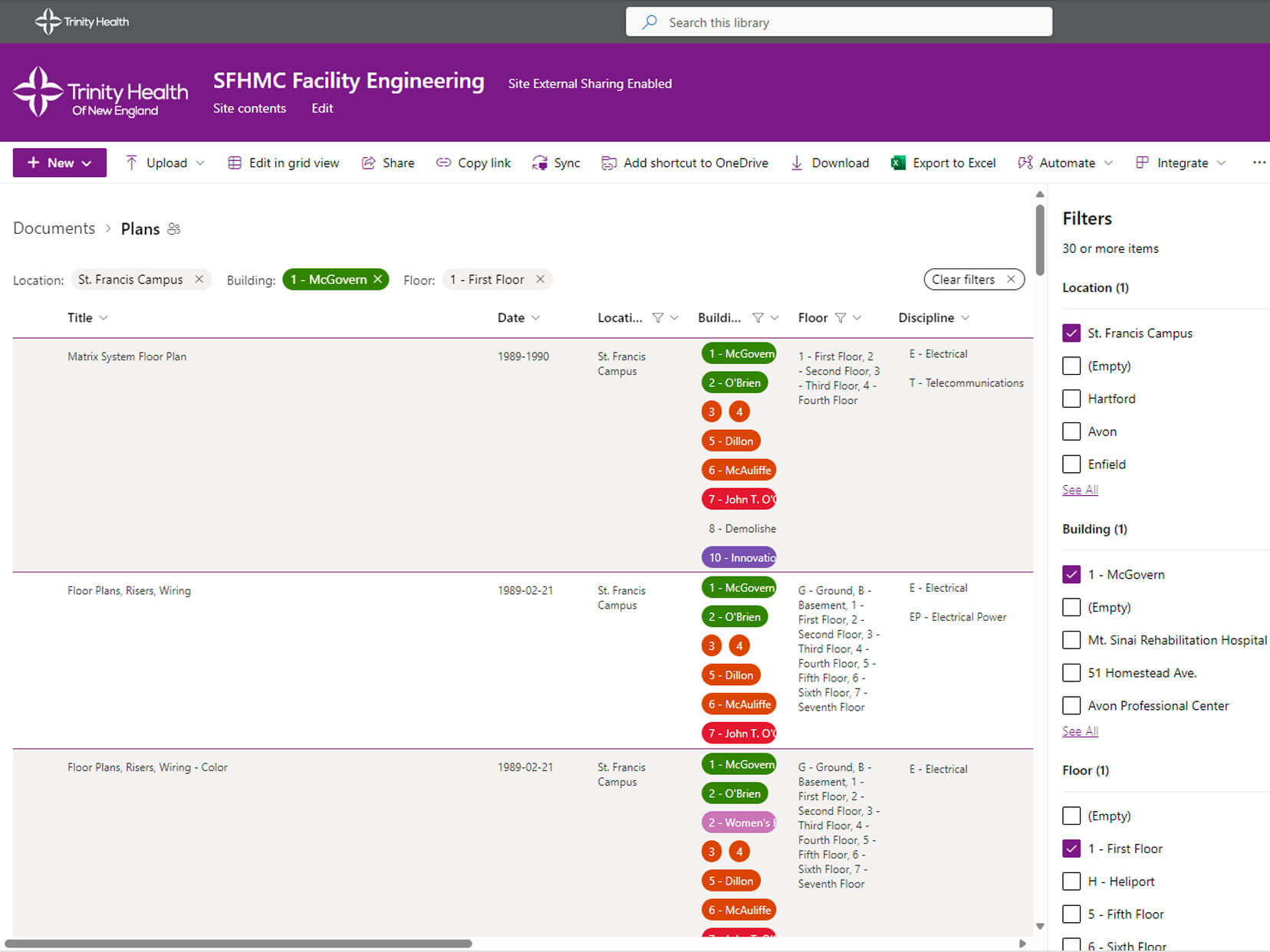Open Trinity Health Of New England site logo
The width and height of the screenshot is (1270, 952).
pyautogui.click(x=100, y=93)
